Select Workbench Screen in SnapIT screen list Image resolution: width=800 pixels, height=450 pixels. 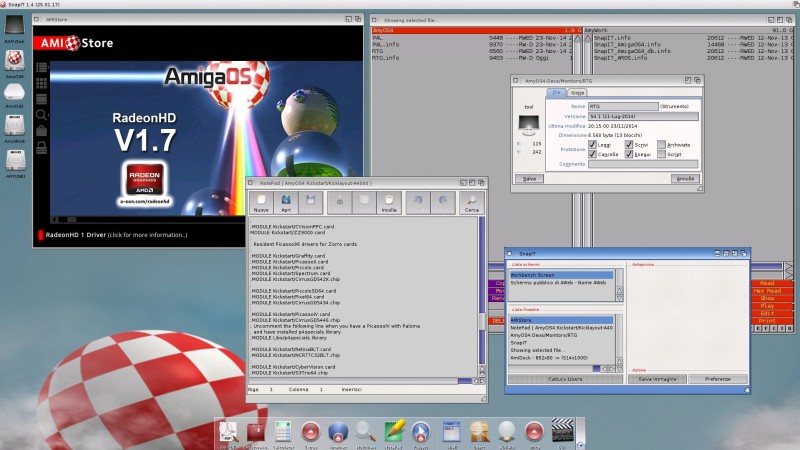click(562, 275)
